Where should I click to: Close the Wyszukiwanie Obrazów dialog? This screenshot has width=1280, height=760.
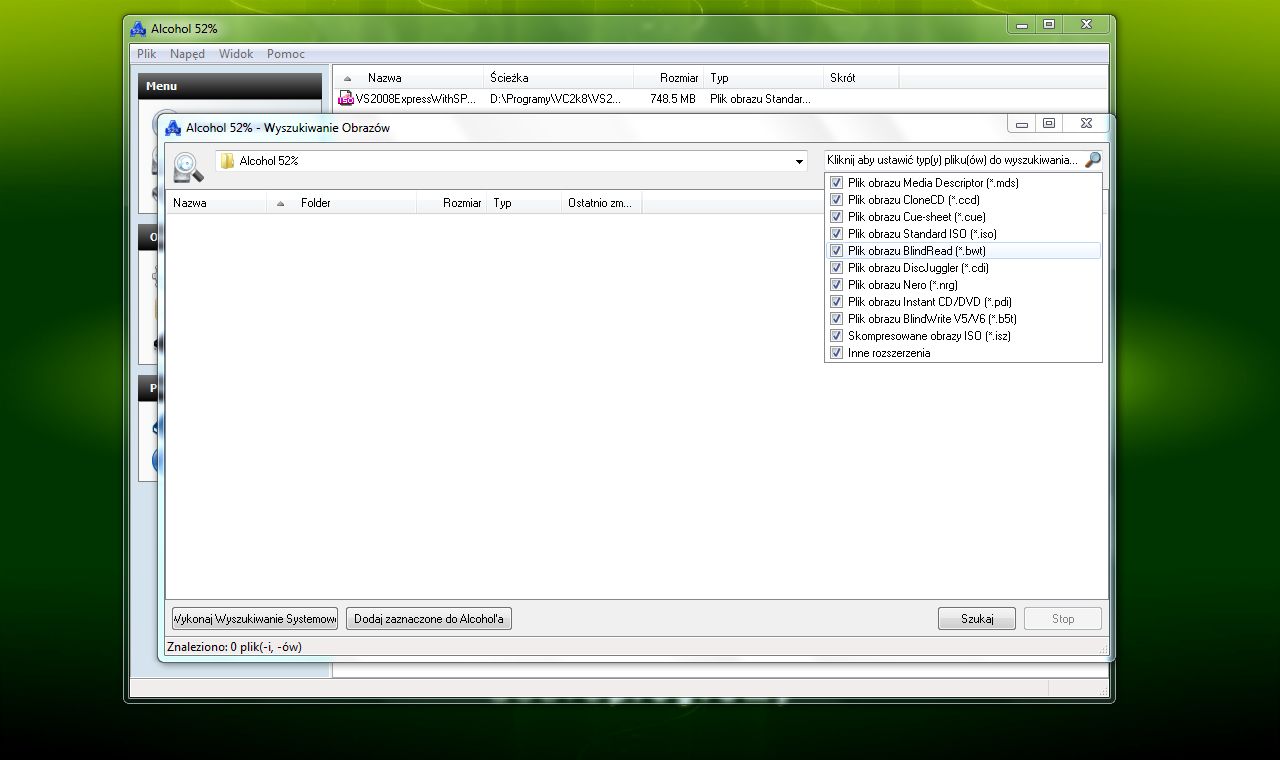pos(1086,124)
